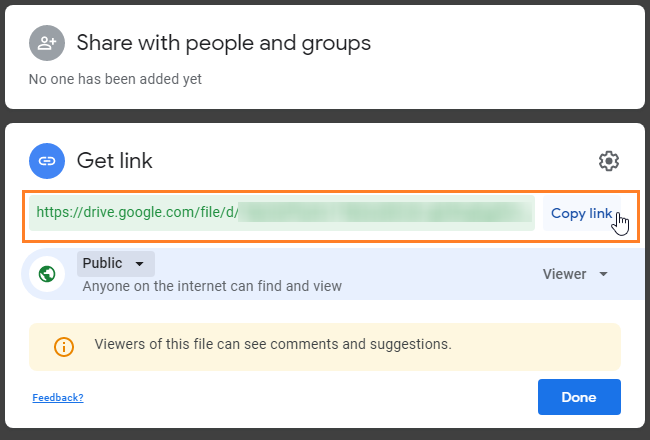Click the https:// start of the link
This screenshot has width=650, height=440.
coord(58,213)
